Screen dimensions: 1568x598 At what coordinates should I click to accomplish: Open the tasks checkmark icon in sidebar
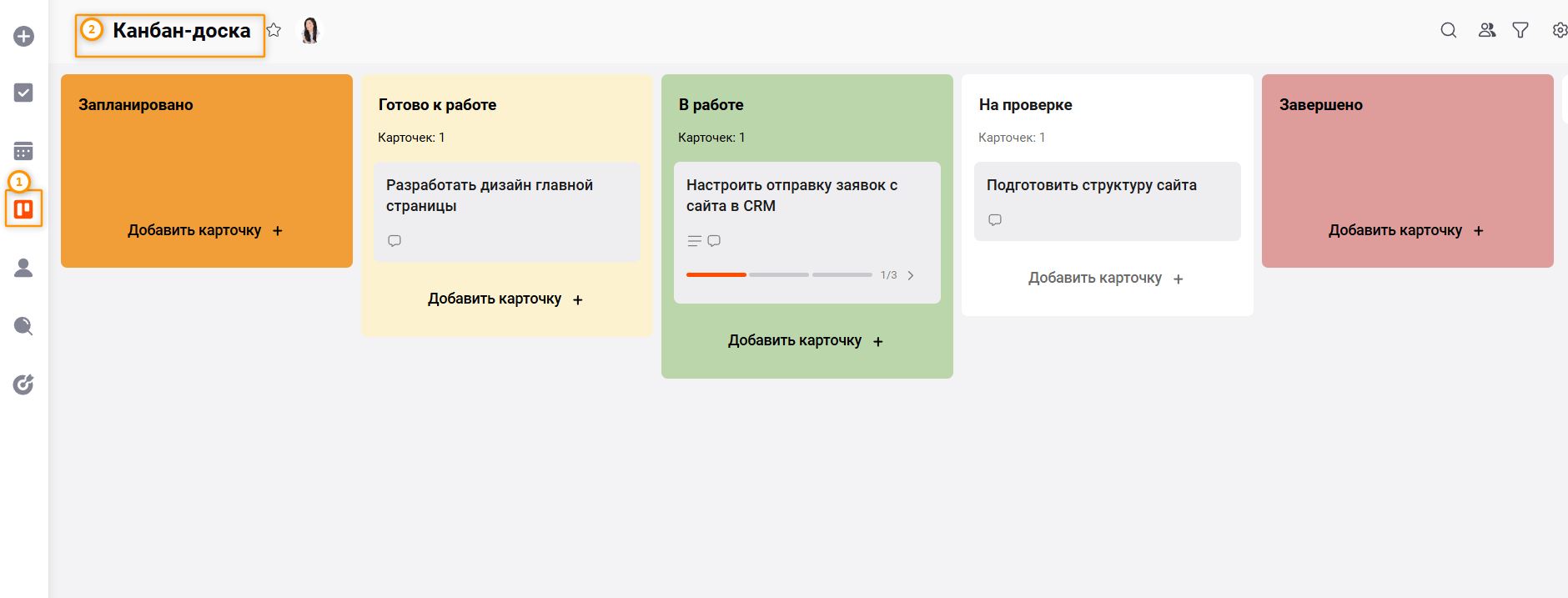[23, 93]
